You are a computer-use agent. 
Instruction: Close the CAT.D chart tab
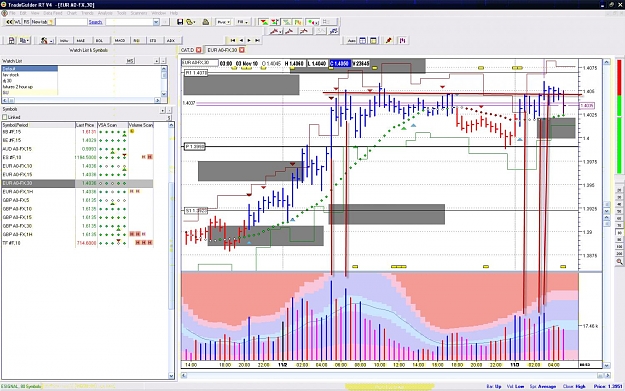tap(199, 50)
